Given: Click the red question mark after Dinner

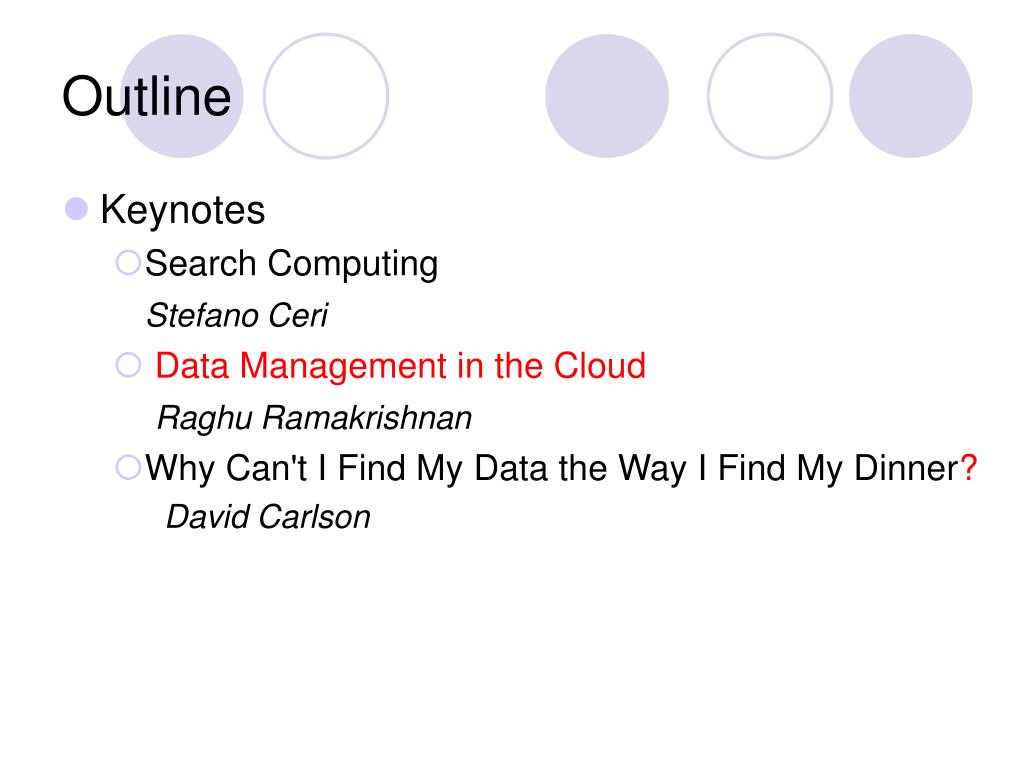Looking at the screenshot, I should tap(968, 468).
